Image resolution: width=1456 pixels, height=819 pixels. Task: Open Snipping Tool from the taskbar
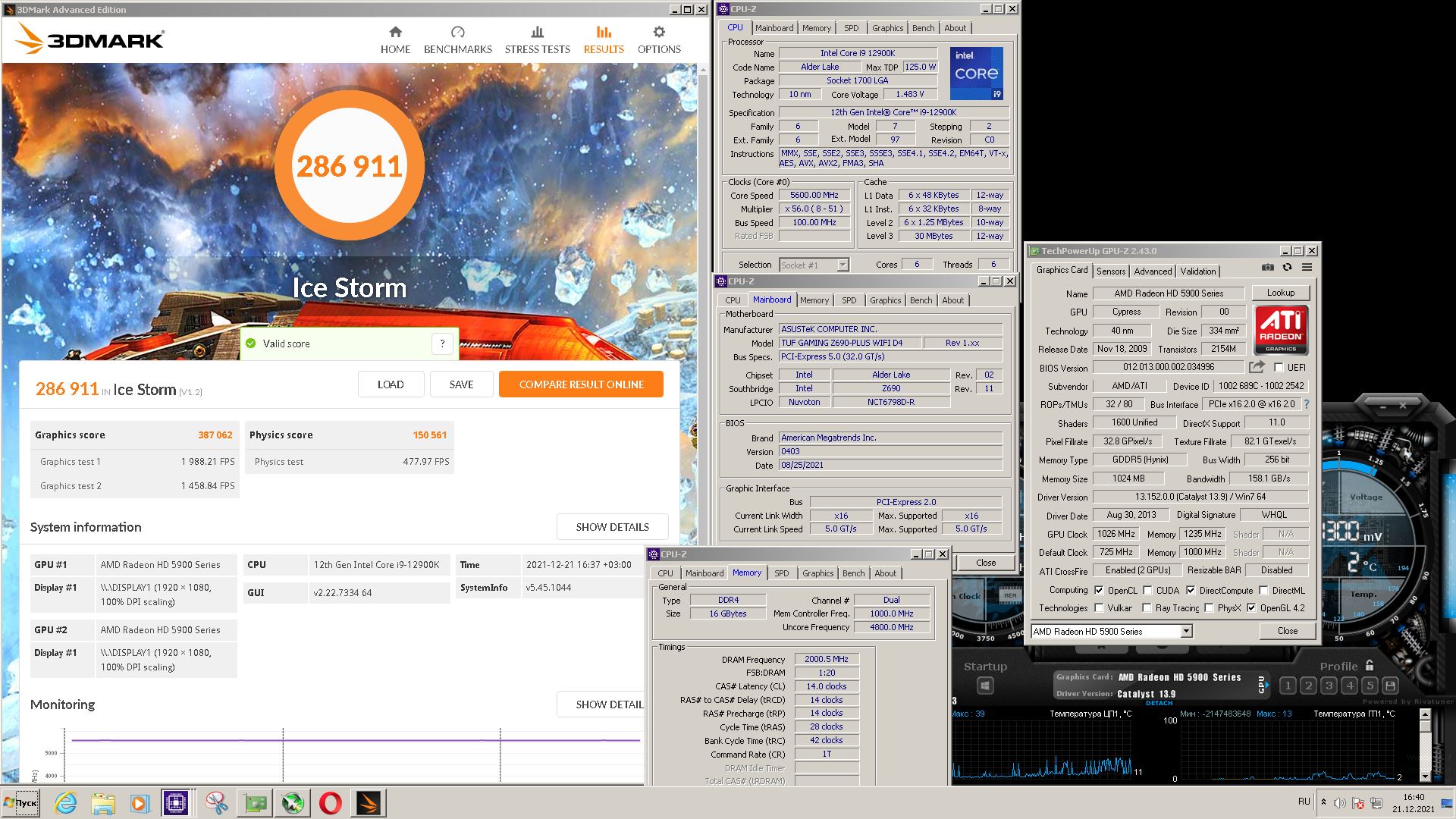217,803
